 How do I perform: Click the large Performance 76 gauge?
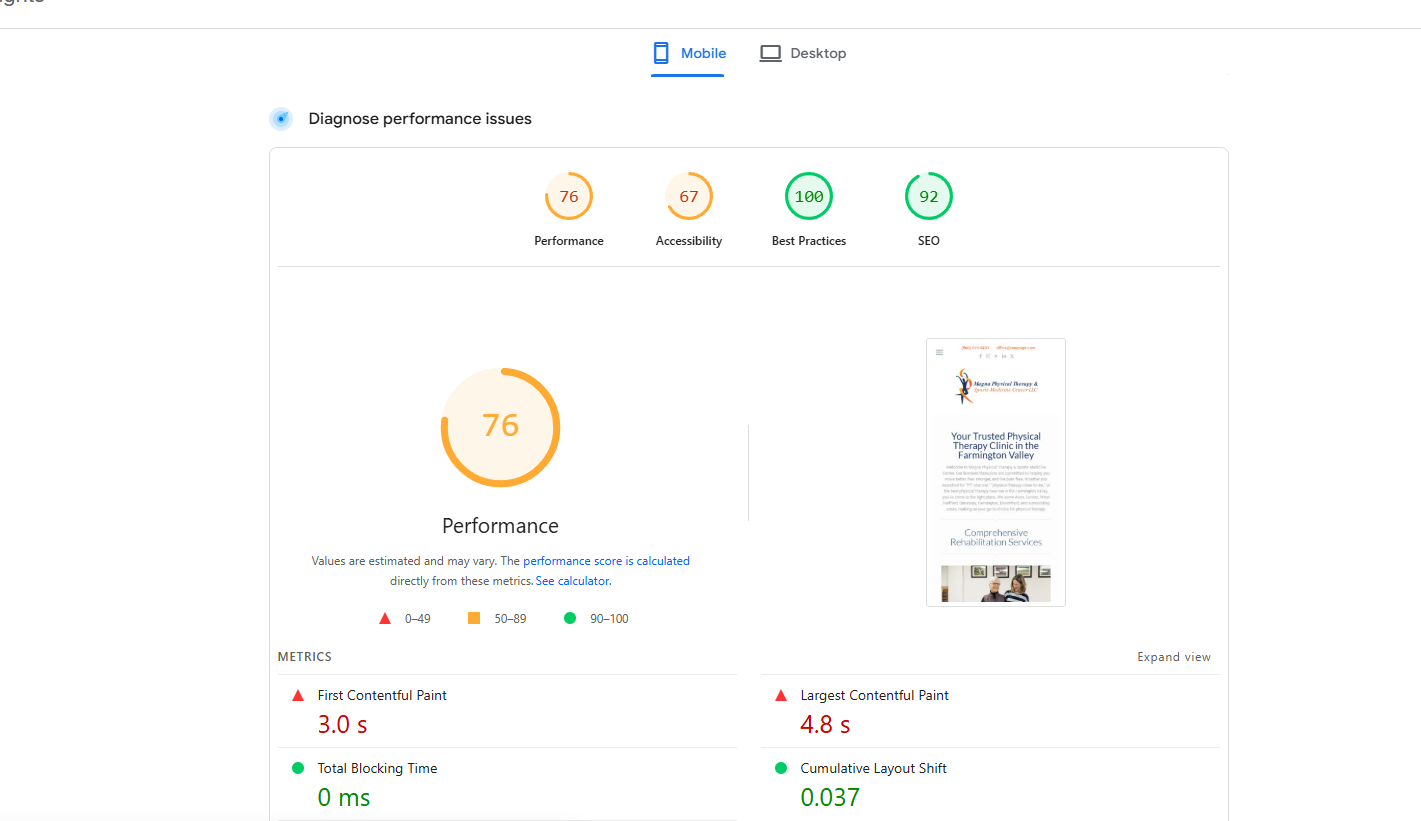(501, 427)
